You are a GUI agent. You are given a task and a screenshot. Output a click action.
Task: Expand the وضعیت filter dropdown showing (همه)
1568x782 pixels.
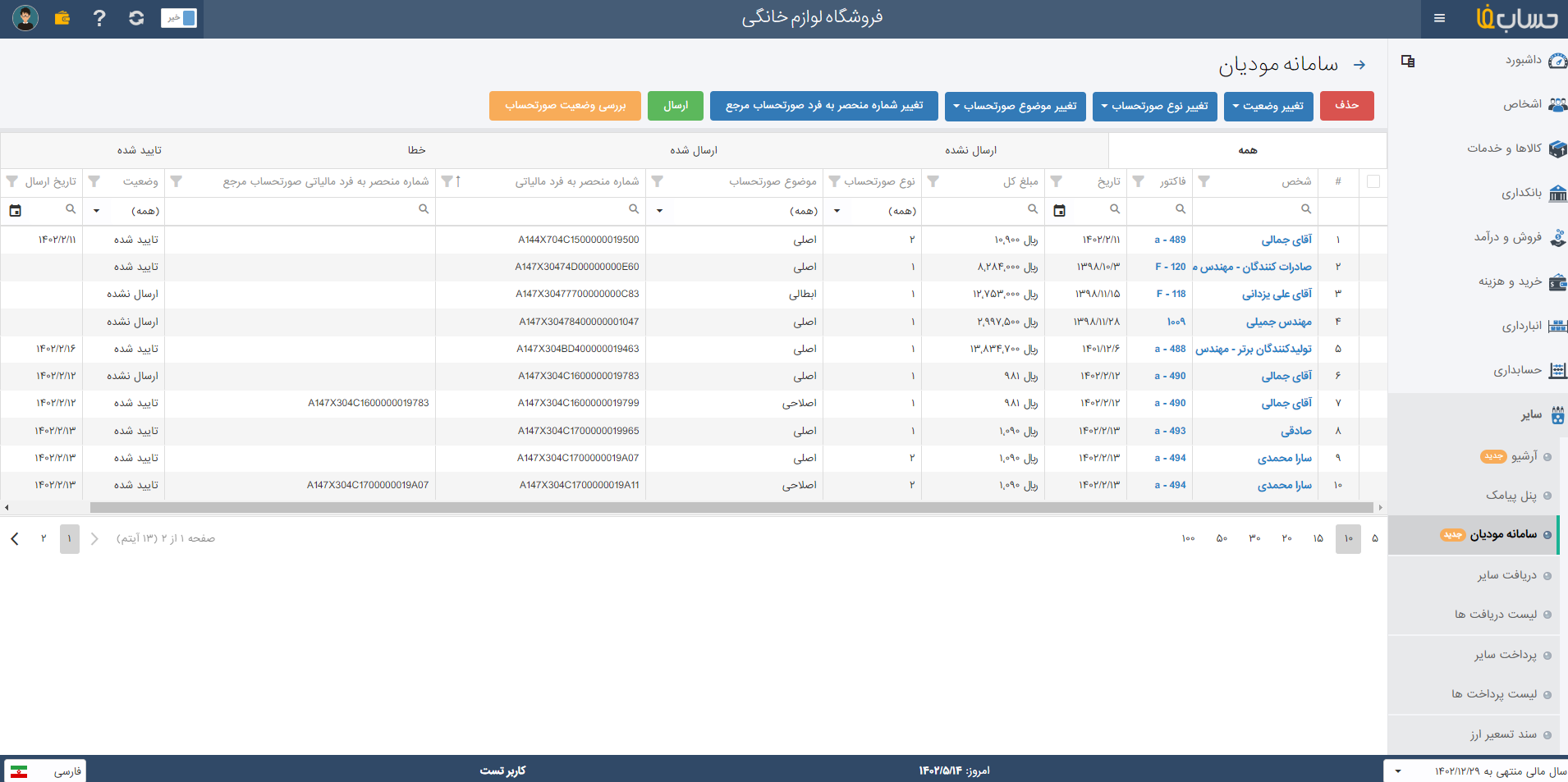point(97,211)
